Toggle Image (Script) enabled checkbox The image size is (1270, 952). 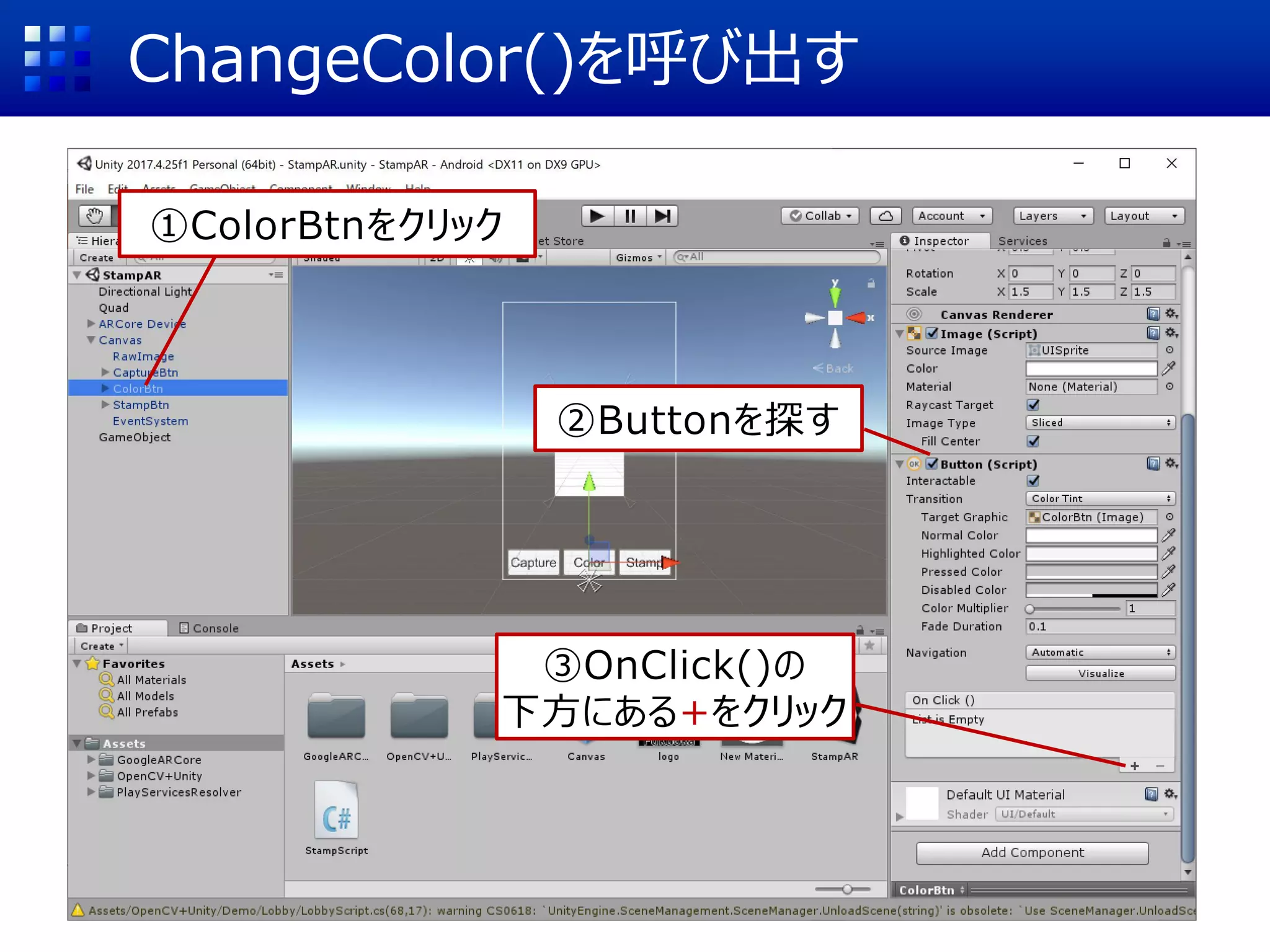click(931, 333)
